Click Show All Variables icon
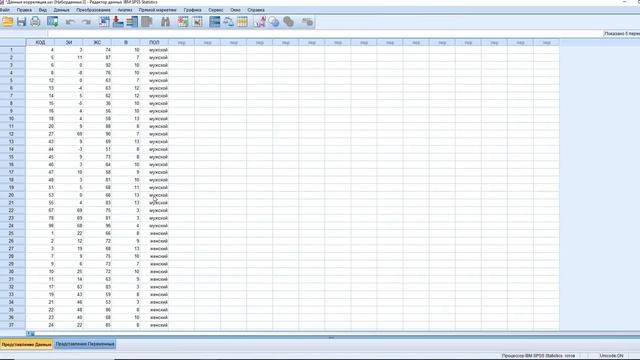The image size is (640, 360). click(x=289, y=22)
